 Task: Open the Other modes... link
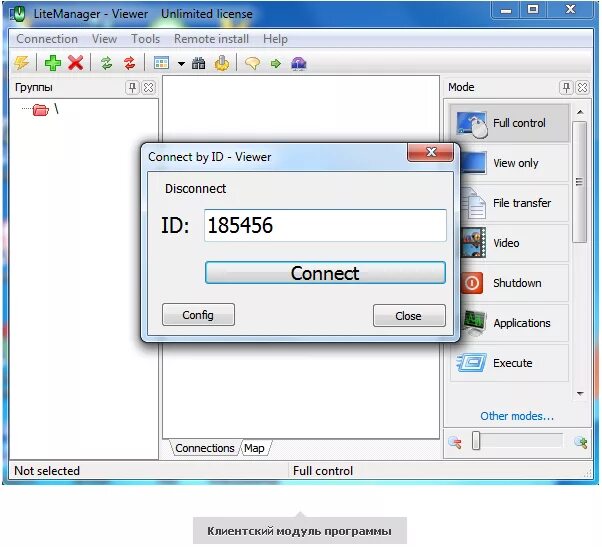coord(517,416)
